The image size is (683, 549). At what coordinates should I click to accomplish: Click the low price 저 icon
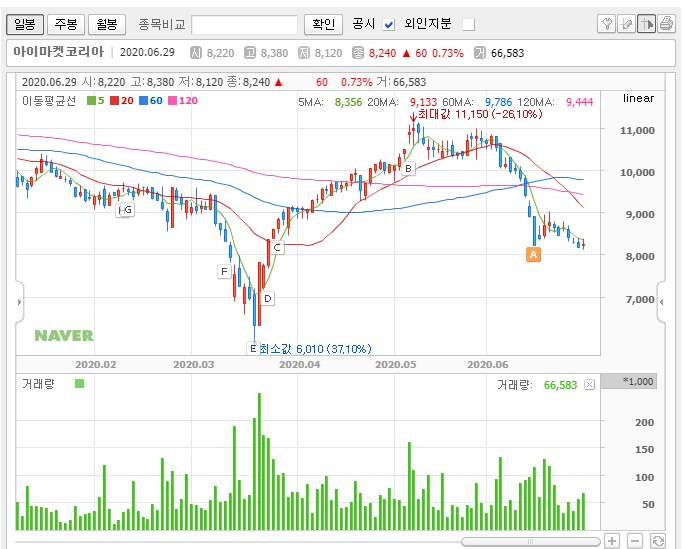pos(304,53)
